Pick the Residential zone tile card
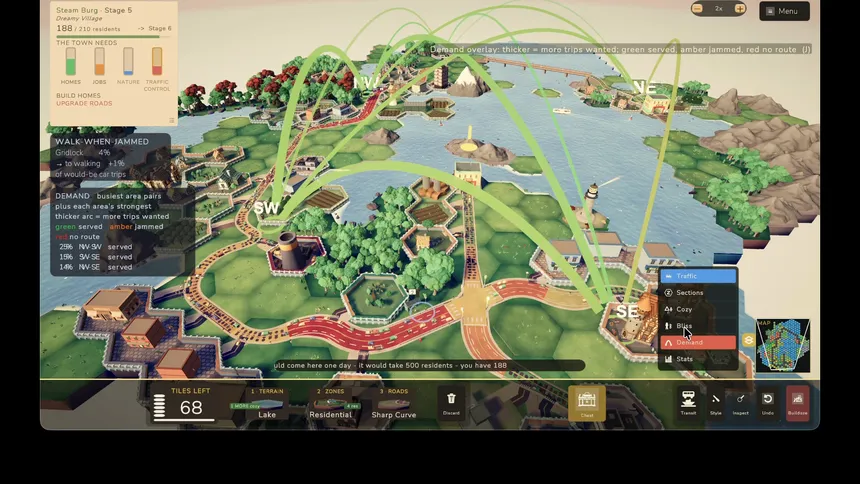 click(330, 404)
